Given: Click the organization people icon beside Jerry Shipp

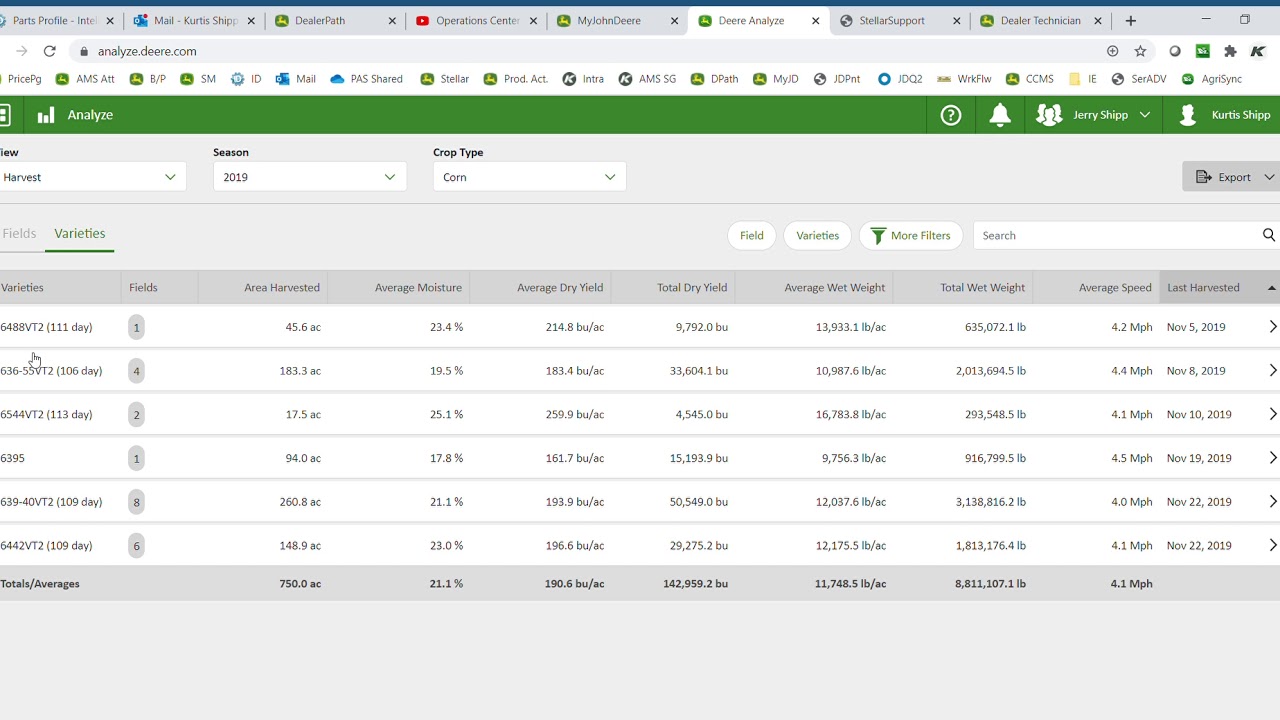Looking at the screenshot, I should coord(1049,115).
